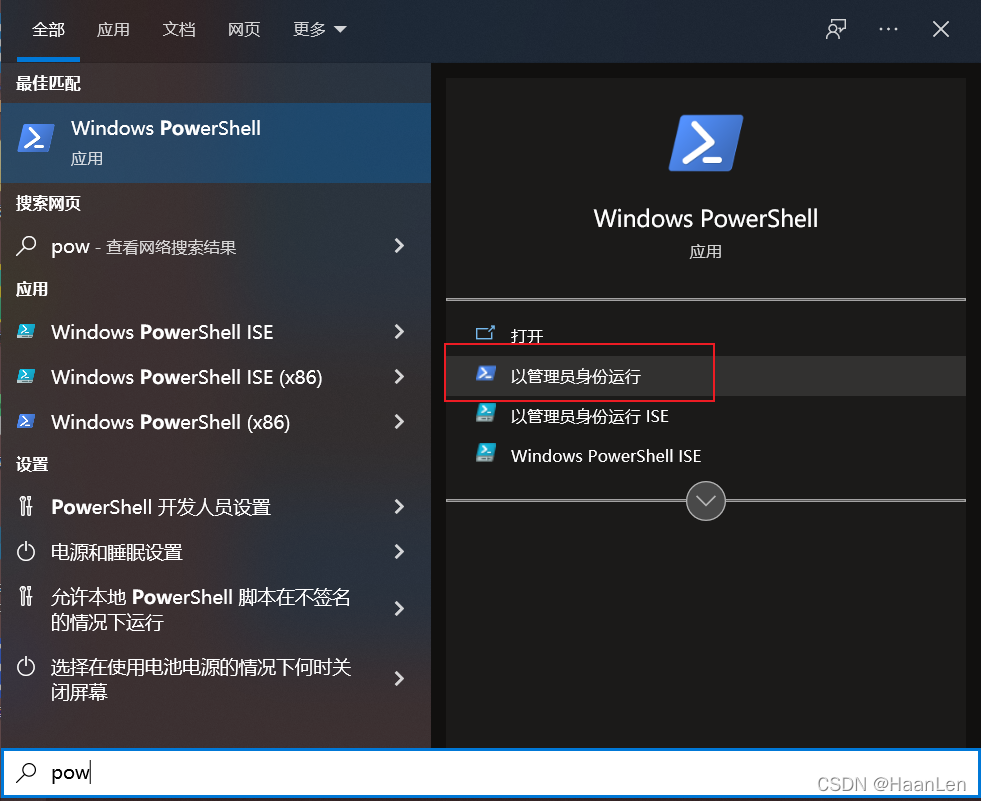Click 打开 to launch PowerShell
The image size is (981, 801).
527,336
